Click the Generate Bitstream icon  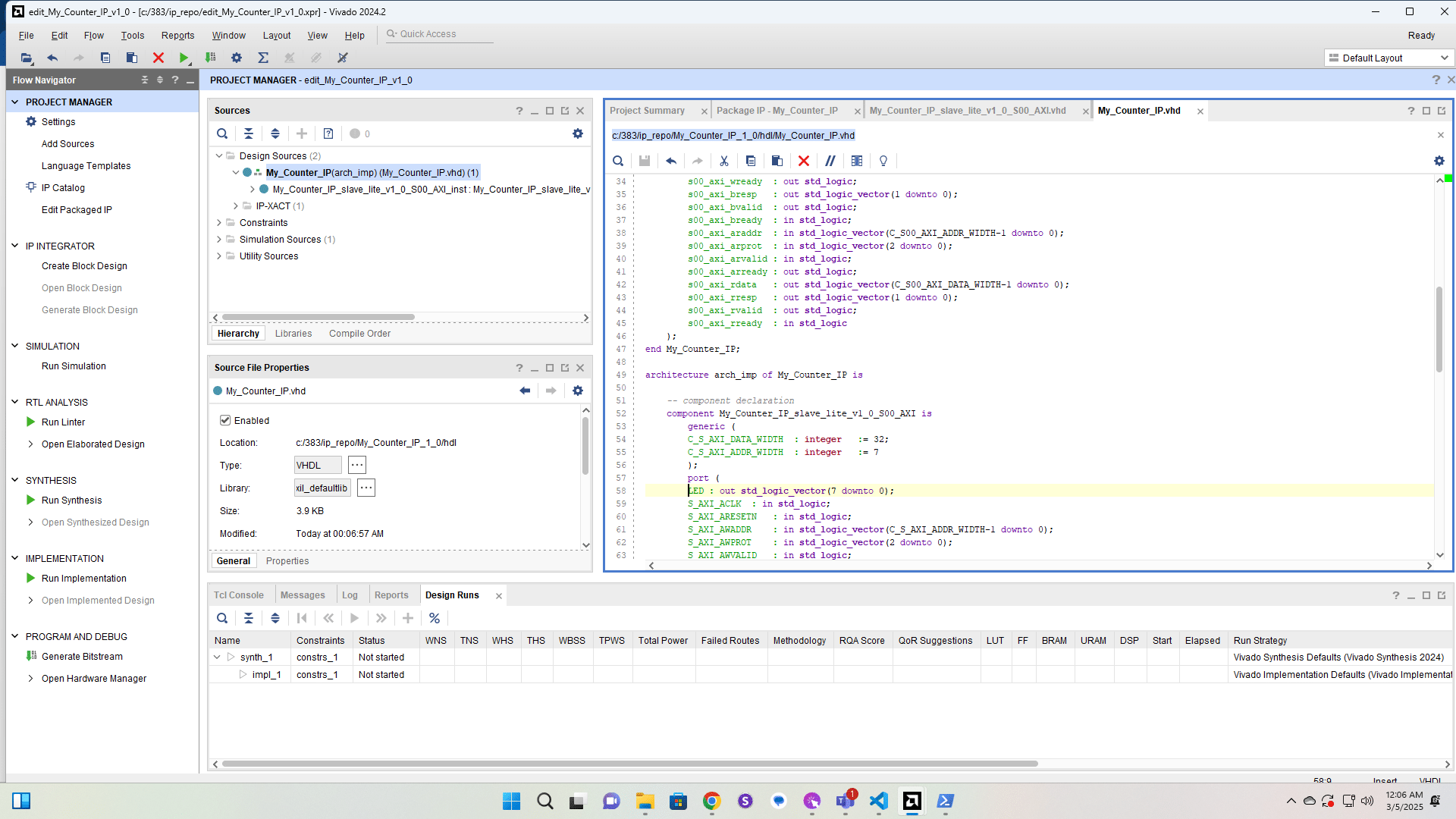[x=31, y=657]
